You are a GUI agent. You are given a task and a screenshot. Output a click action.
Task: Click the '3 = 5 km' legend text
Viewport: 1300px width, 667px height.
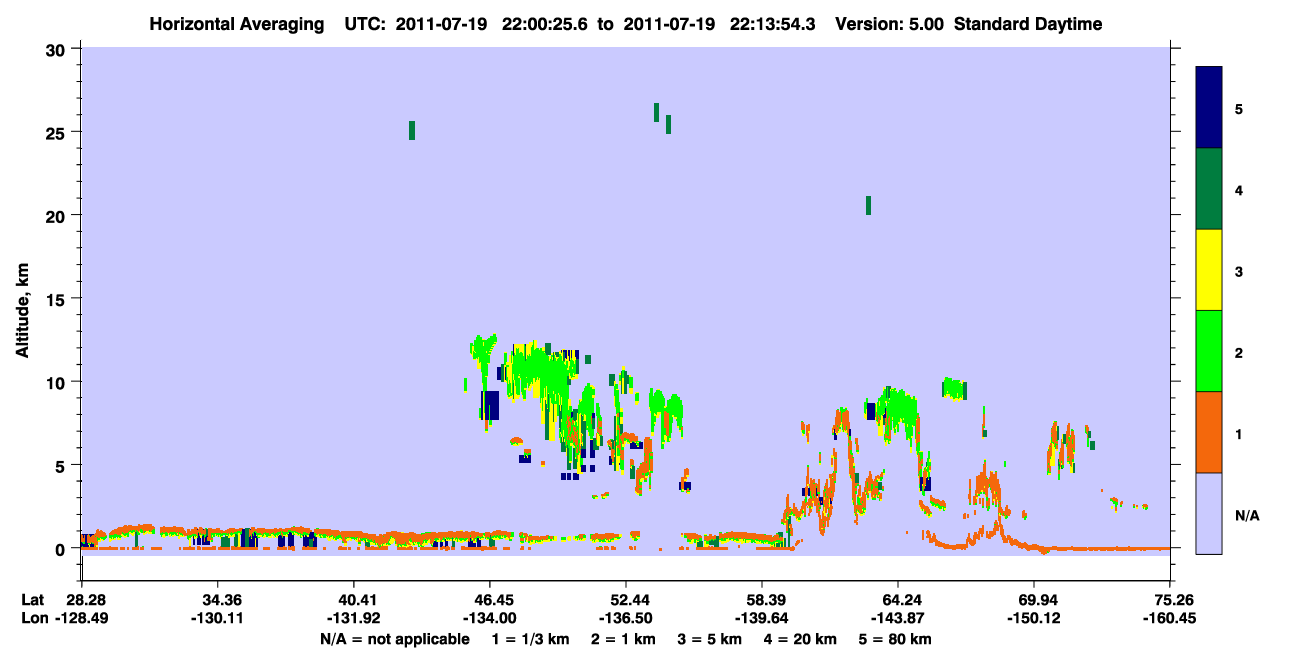coord(712,639)
